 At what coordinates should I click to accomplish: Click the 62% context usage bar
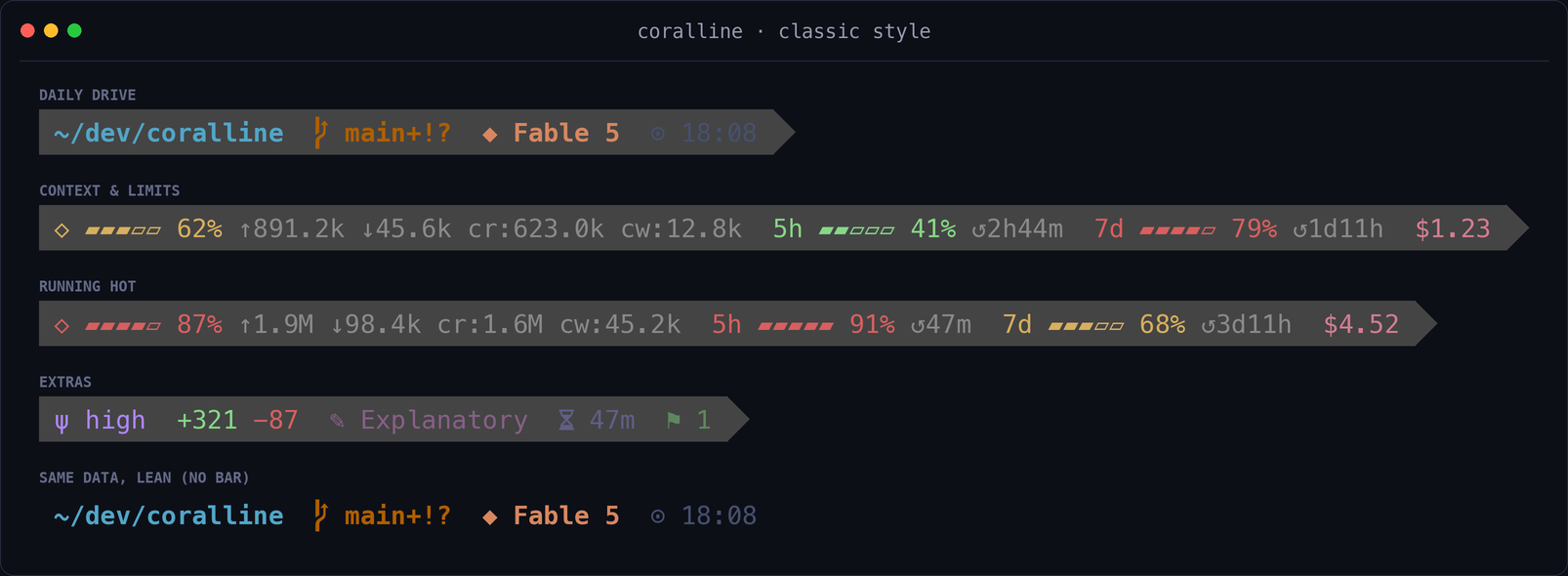point(123,230)
